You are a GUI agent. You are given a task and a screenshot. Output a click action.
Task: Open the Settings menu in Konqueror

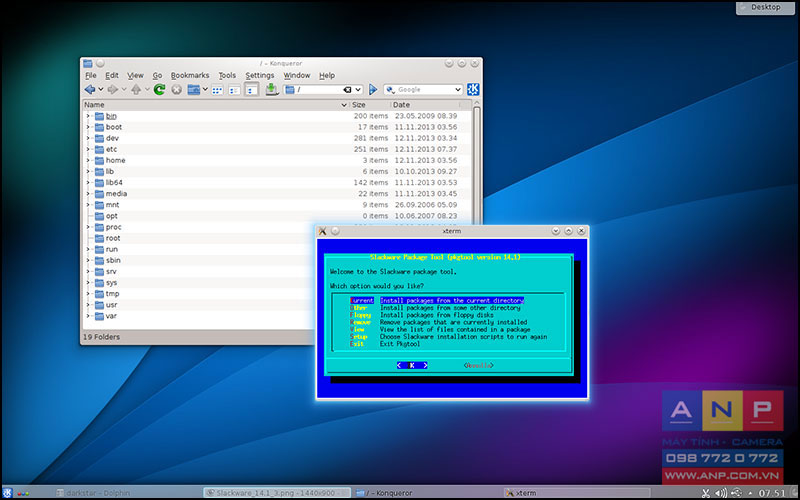(260, 76)
